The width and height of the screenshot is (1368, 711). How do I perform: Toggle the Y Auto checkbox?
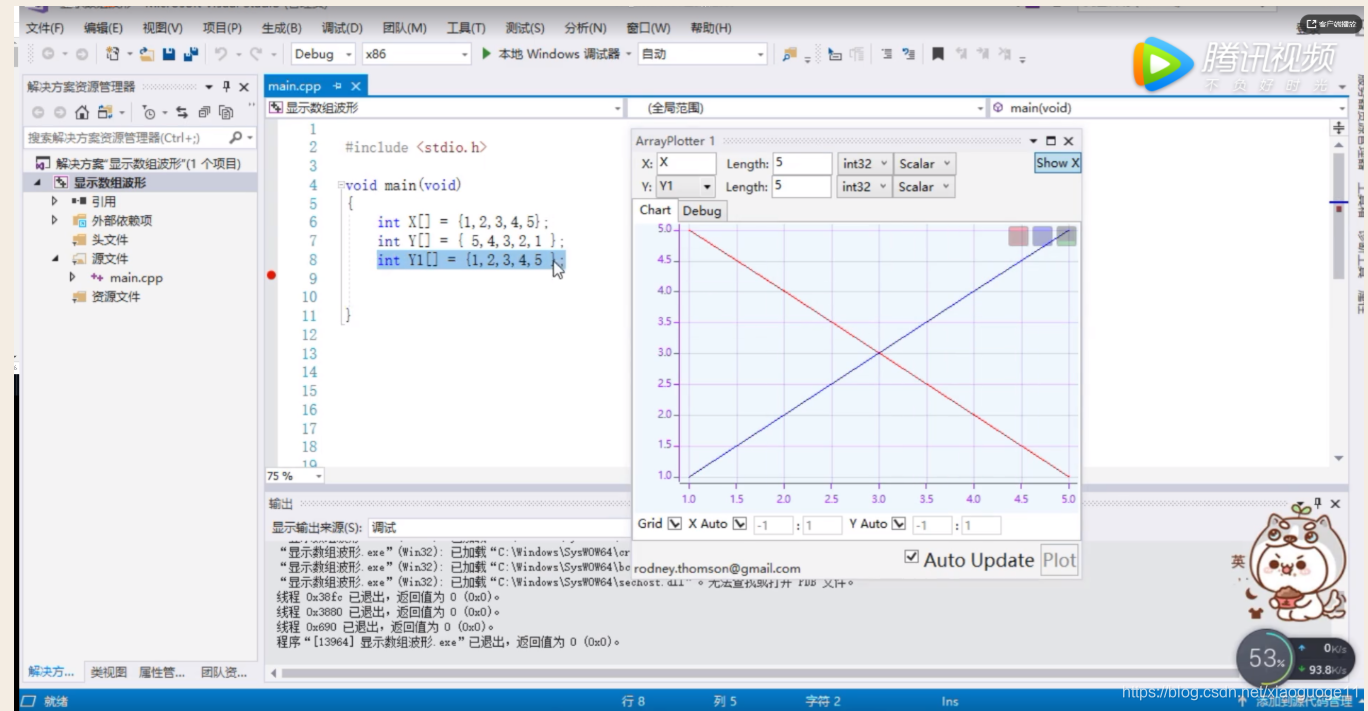pos(899,523)
